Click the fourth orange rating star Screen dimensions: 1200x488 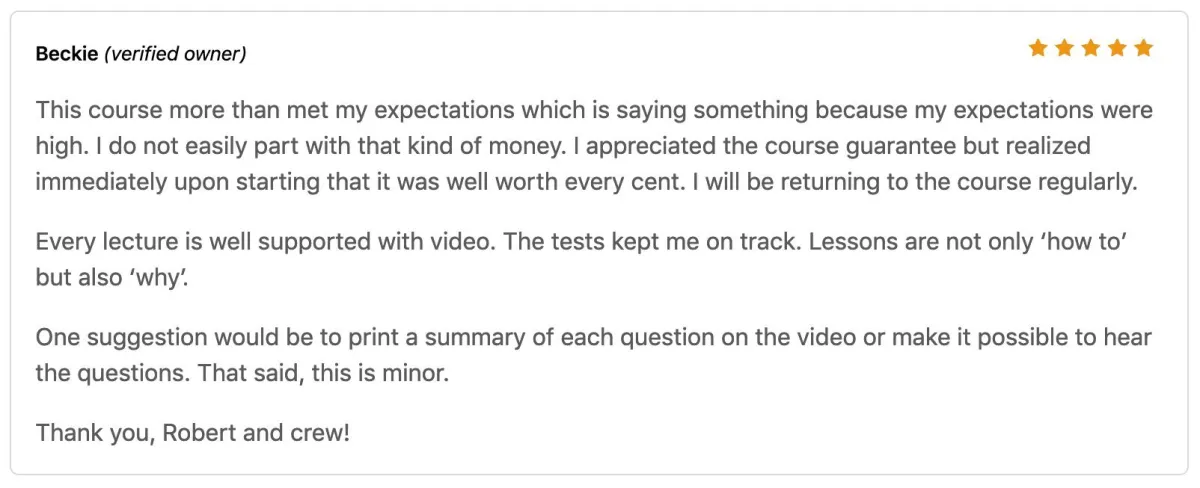coord(1117,48)
